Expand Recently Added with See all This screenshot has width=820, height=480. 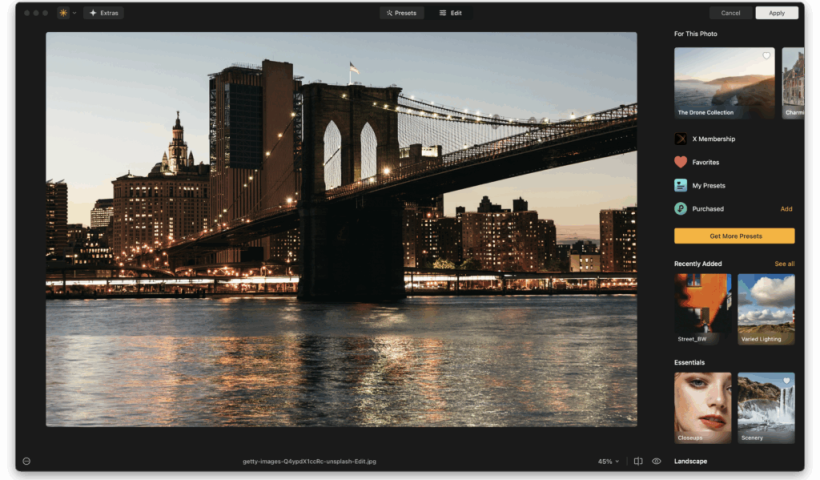784,264
